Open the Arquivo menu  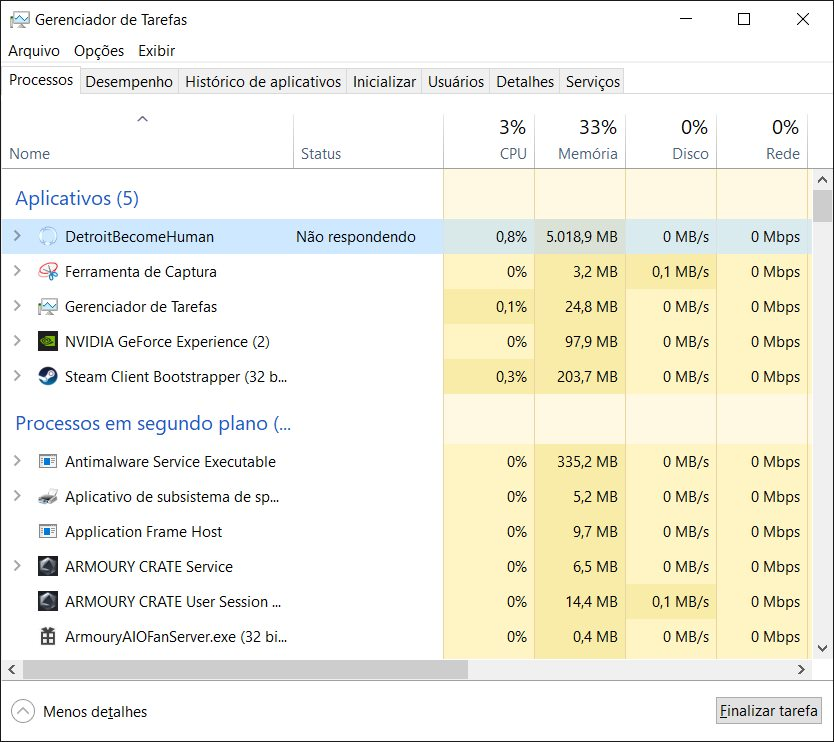[x=34, y=51]
